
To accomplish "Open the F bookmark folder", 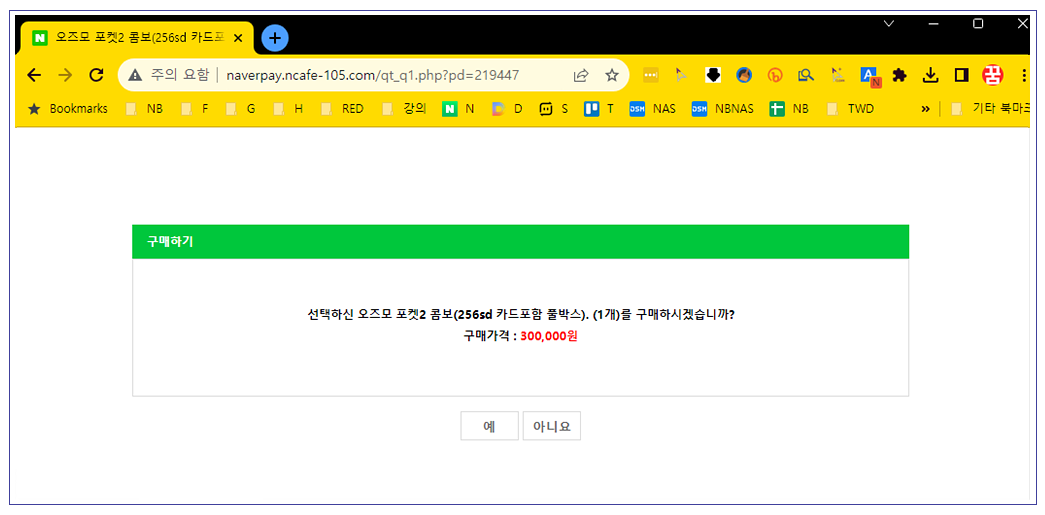I will pyautogui.click(x=194, y=109).
